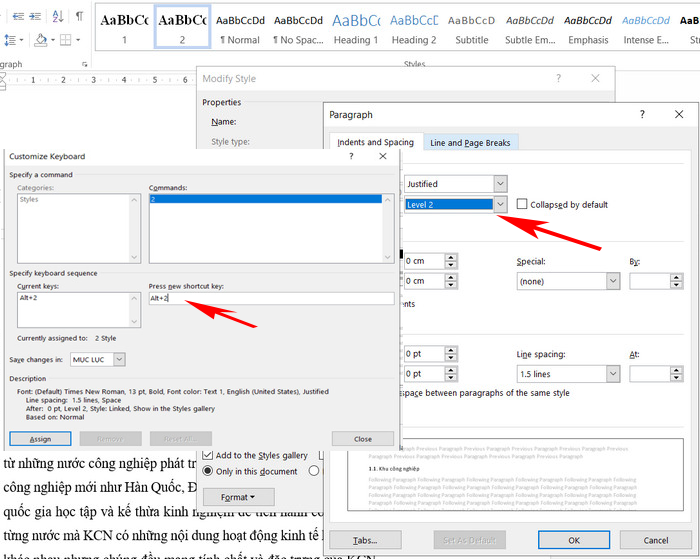Click the Sort (A-Z) icon in ribbon
Screen dimensions: 700x559
click(x=57, y=16)
